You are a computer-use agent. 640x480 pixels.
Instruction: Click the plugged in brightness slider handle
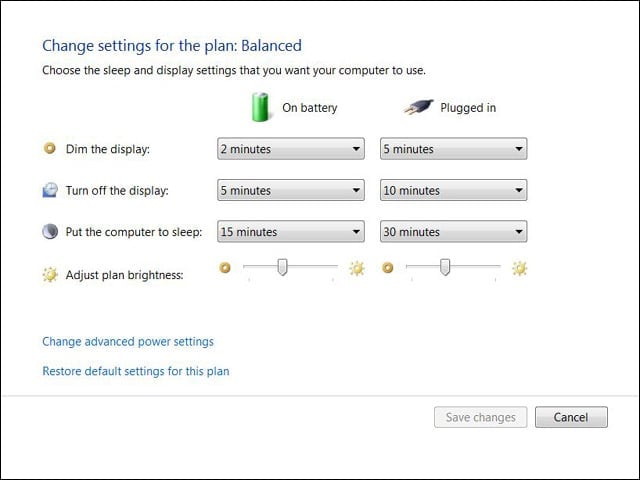(x=445, y=267)
